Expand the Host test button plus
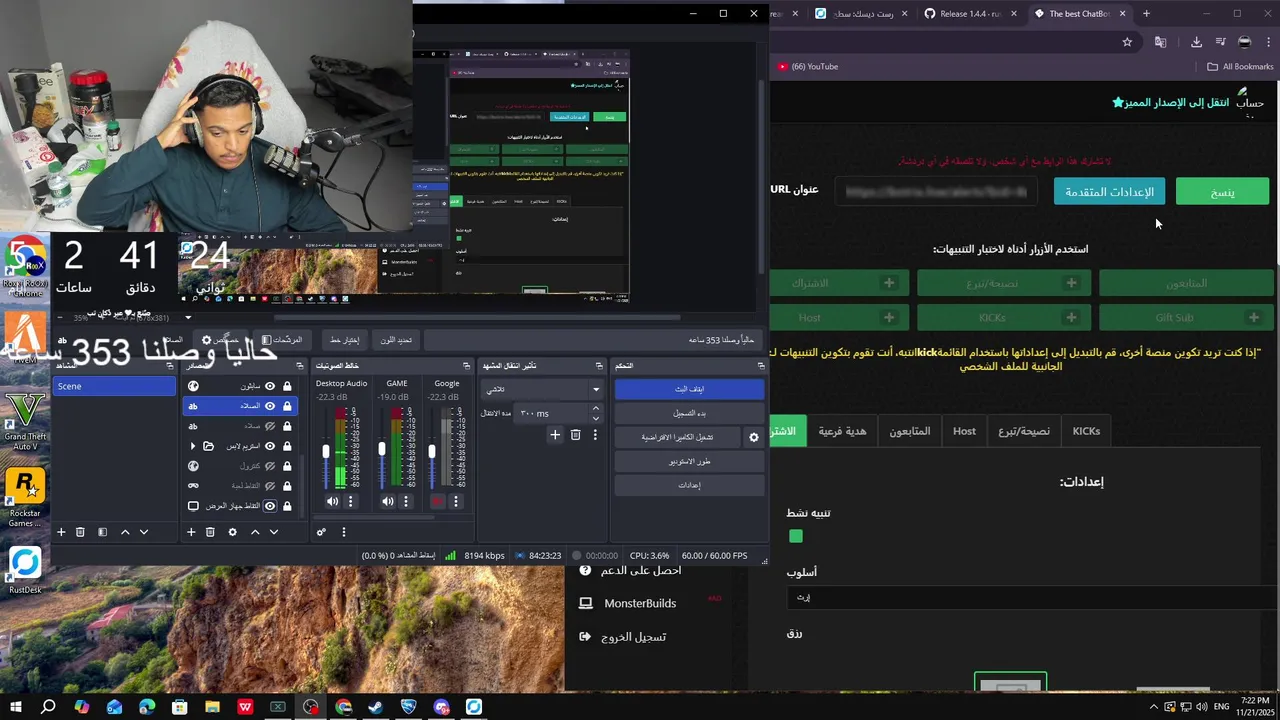The height and width of the screenshot is (720, 1280). coord(889,317)
